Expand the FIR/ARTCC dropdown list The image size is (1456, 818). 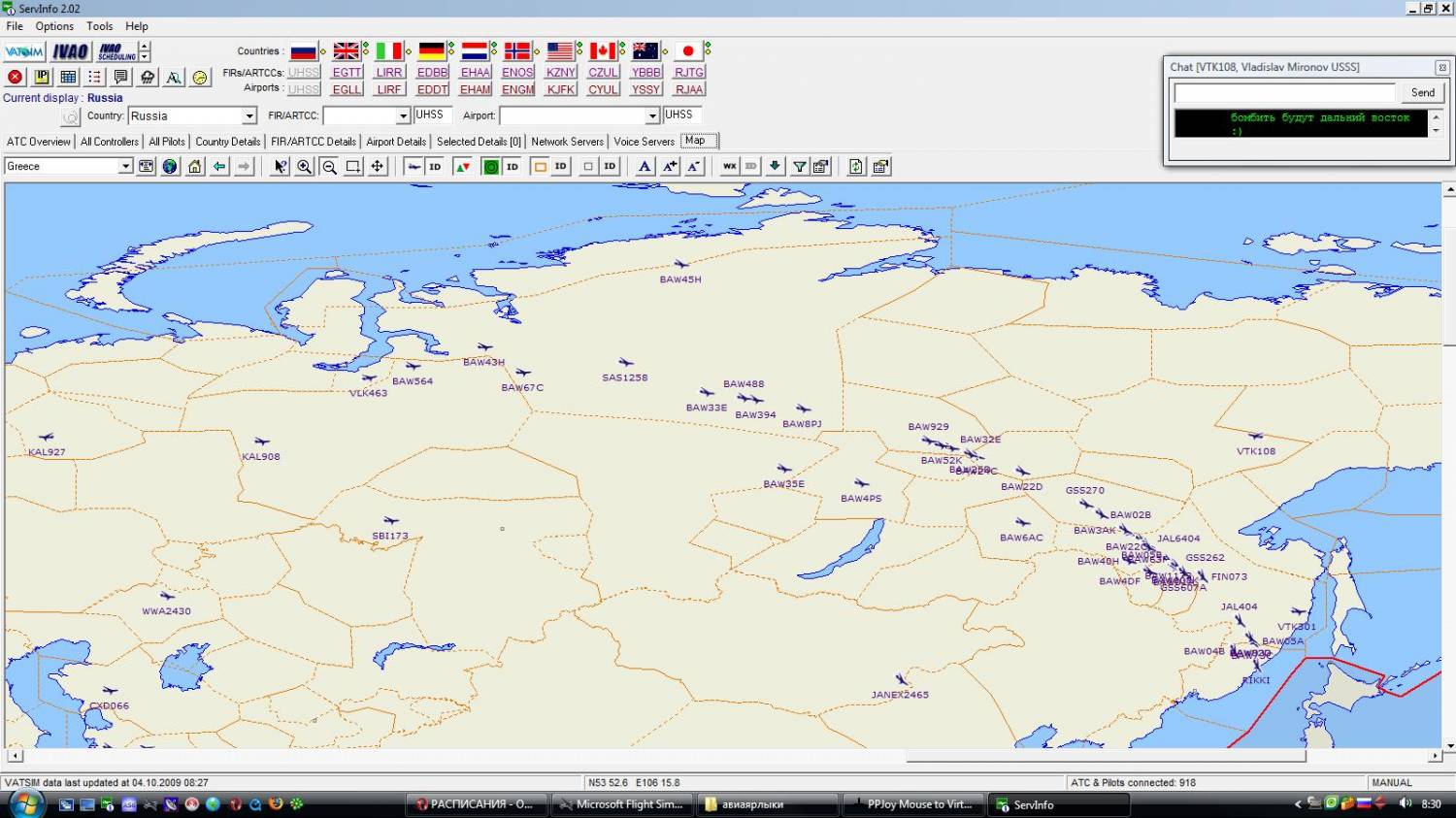pyautogui.click(x=403, y=116)
